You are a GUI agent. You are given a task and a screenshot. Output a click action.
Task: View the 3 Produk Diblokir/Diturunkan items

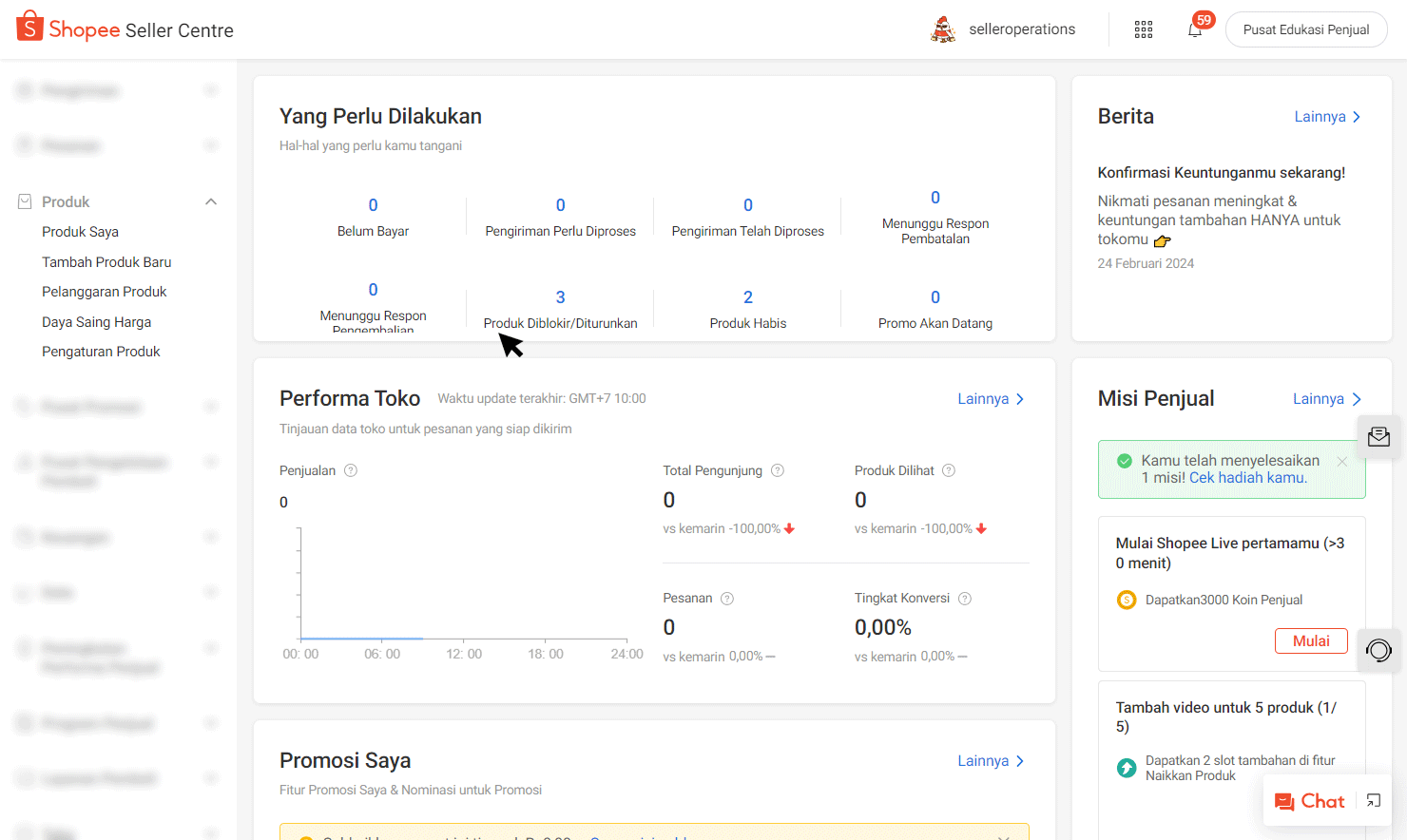tap(560, 297)
